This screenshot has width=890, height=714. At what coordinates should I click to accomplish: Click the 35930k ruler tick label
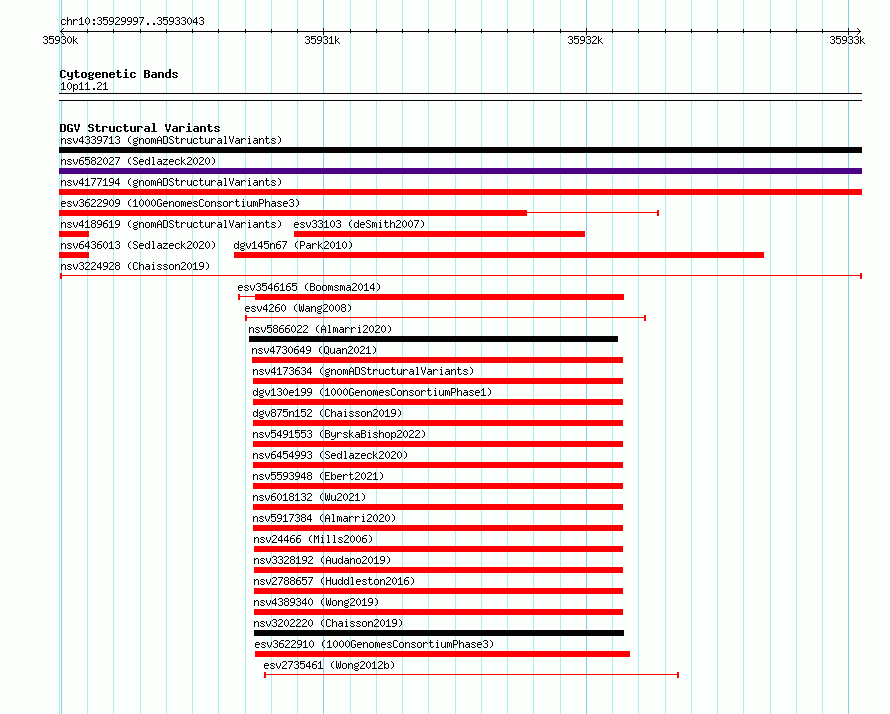click(x=60, y=40)
